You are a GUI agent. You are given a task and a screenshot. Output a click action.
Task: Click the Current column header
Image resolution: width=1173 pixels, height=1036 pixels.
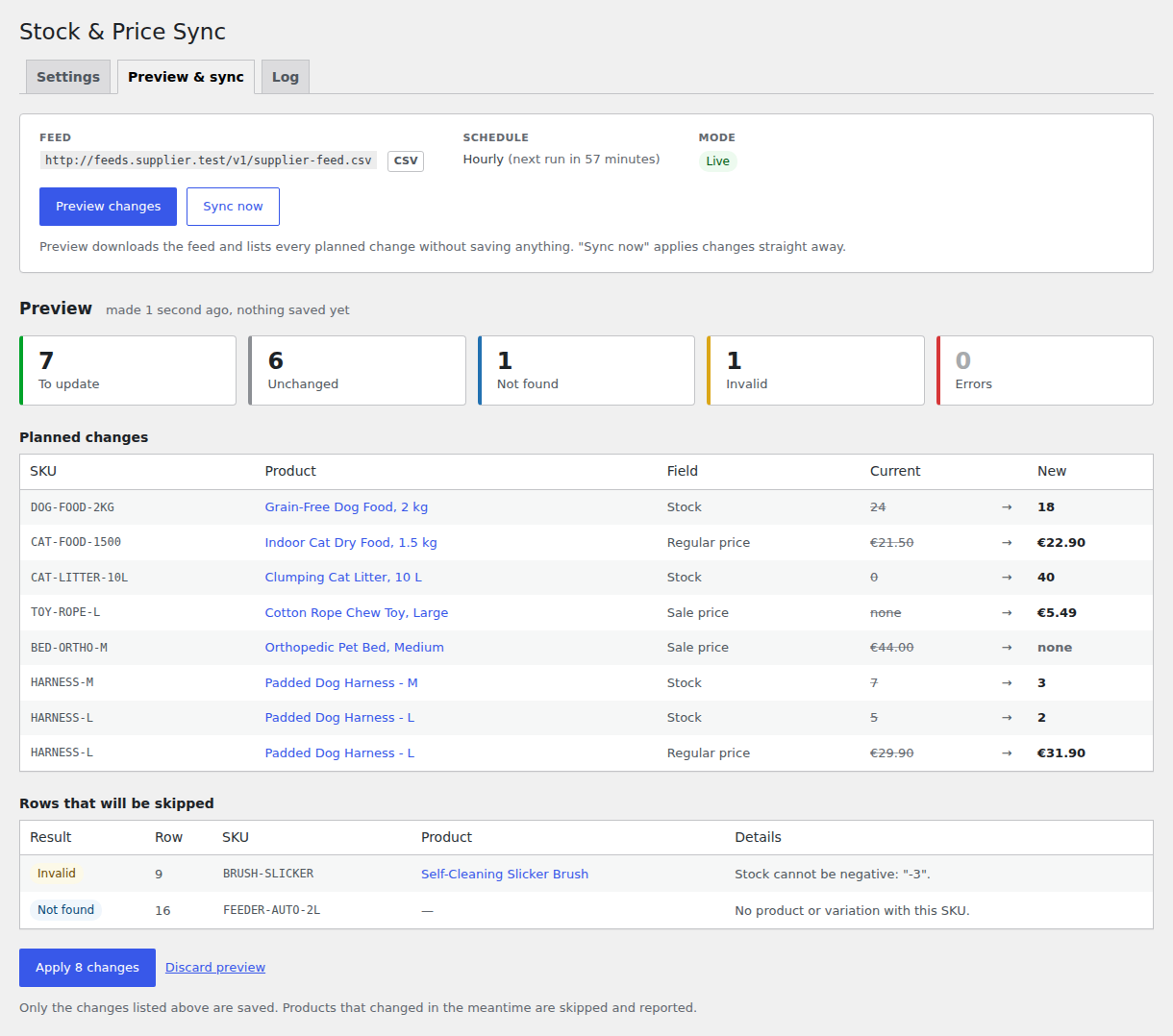coord(895,471)
